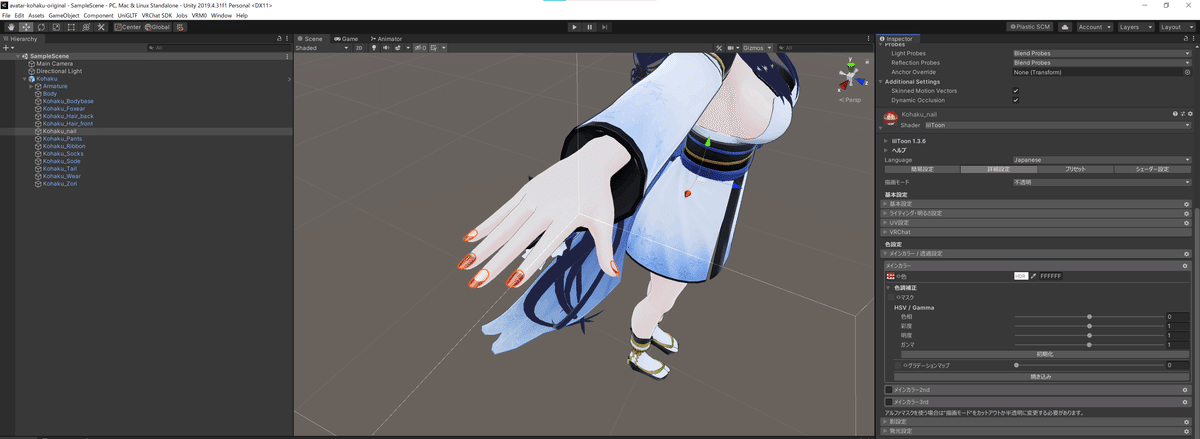Image resolution: width=1200 pixels, height=439 pixels.
Task: Click the 簡易設定 mode button
Action: coord(921,170)
